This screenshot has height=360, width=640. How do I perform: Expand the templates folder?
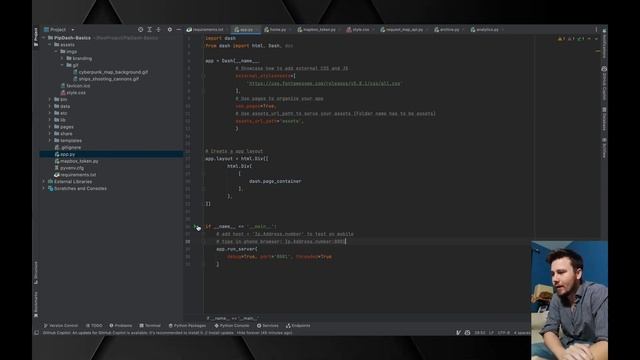pyautogui.click(x=50, y=140)
